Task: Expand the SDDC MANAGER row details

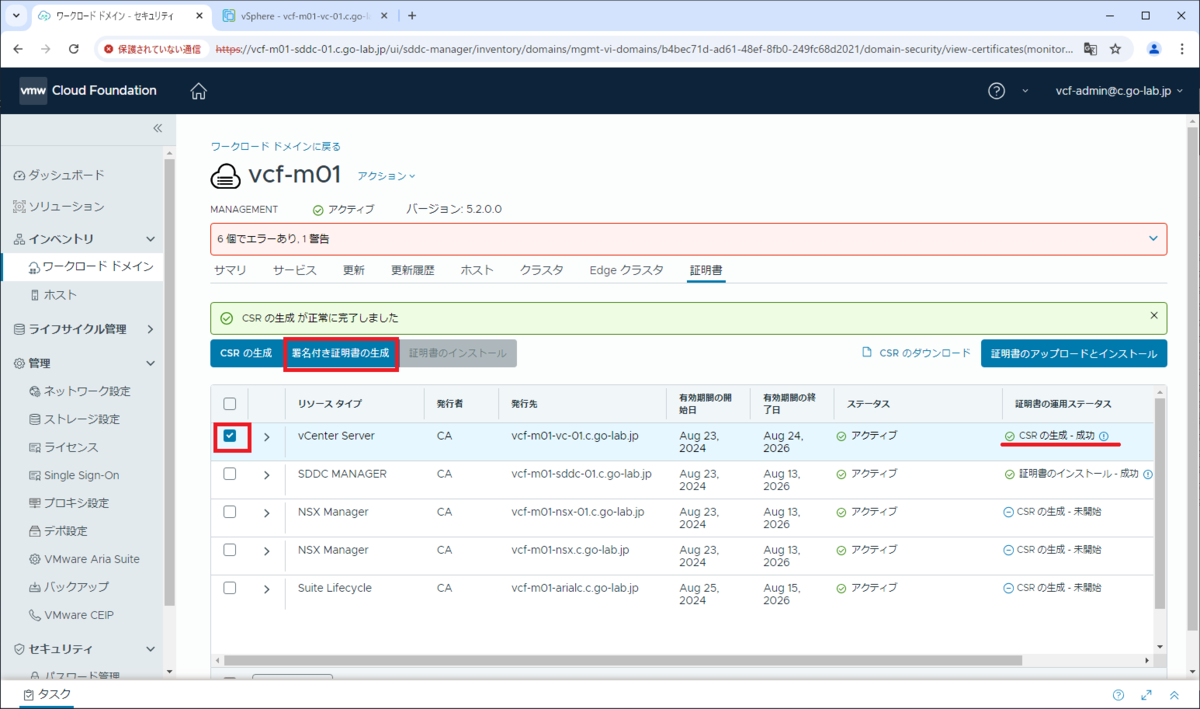Action: [x=267, y=475]
